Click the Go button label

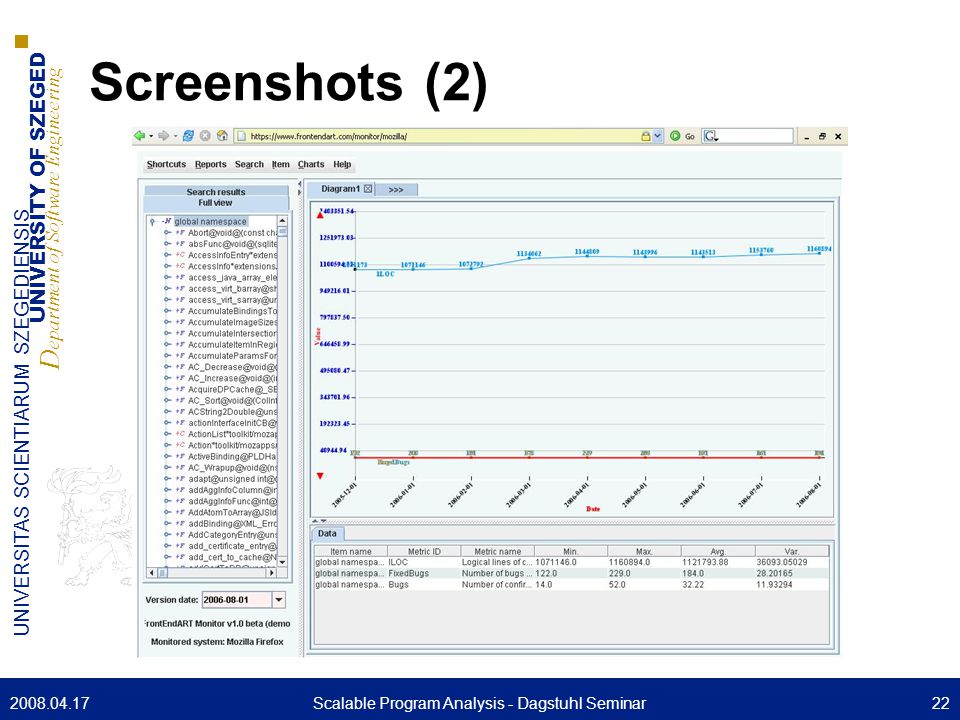coord(689,137)
